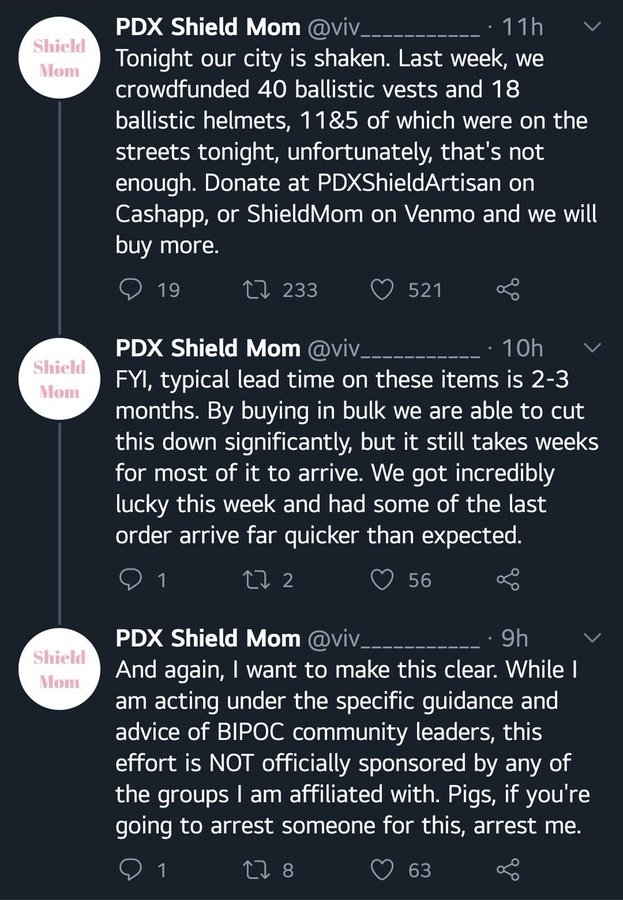Like the tweet showing 521 likes
Viewport: 623px width, 900px height.
[382, 289]
